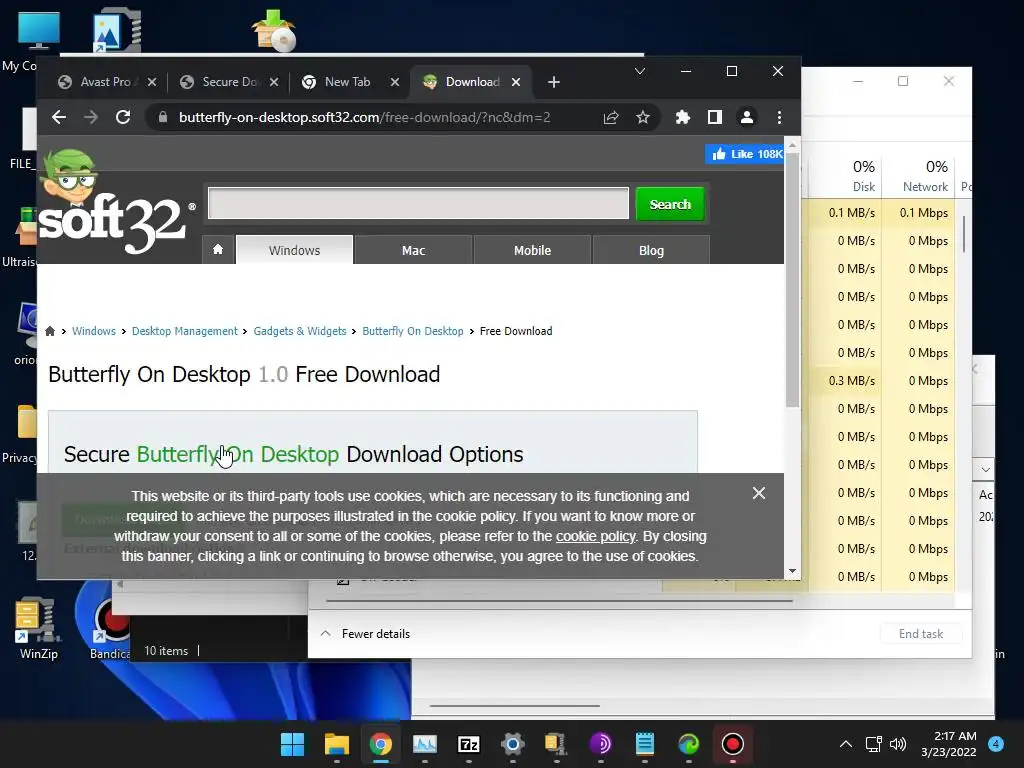Viewport: 1024px width, 768px height.
Task: Open 7-Zip from the taskbar
Action: 469,744
